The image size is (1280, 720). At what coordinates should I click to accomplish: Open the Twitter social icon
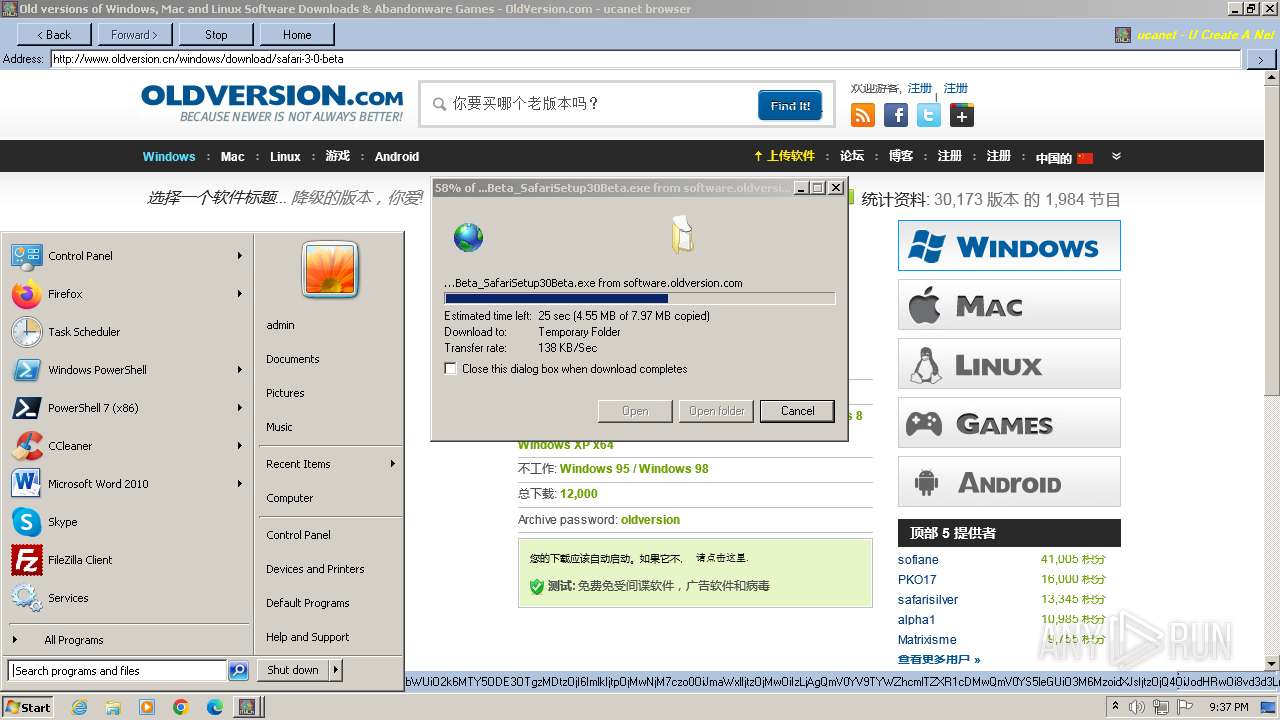click(x=929, y=115)
